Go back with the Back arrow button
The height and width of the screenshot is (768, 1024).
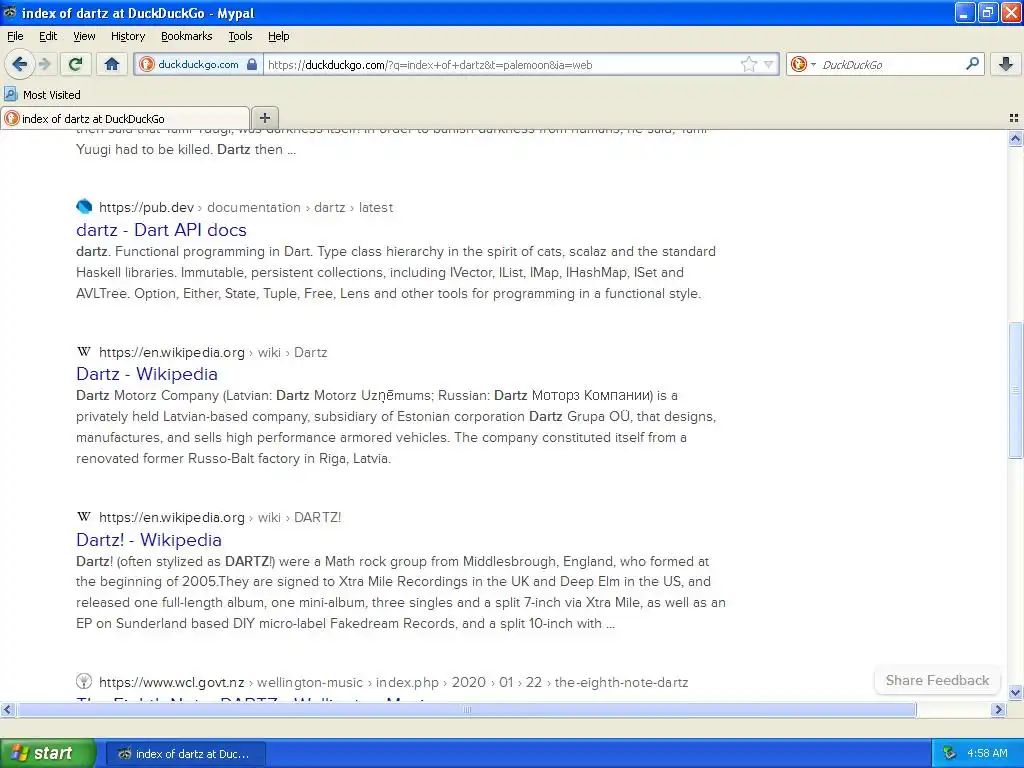20,64
